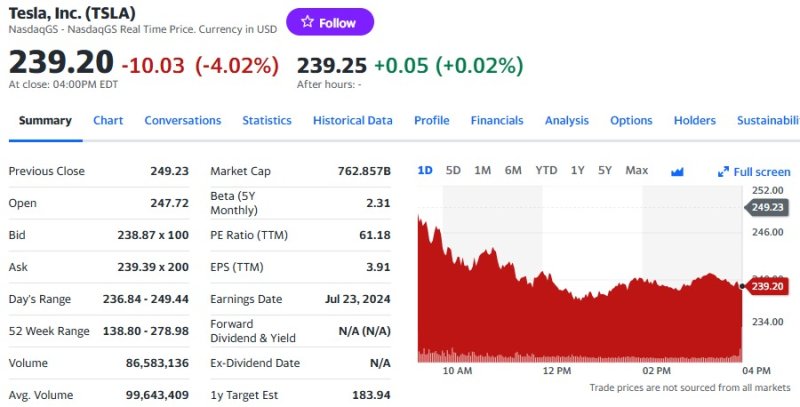
Task: Go to the Conversations tab
Action: tap(183, 121)
